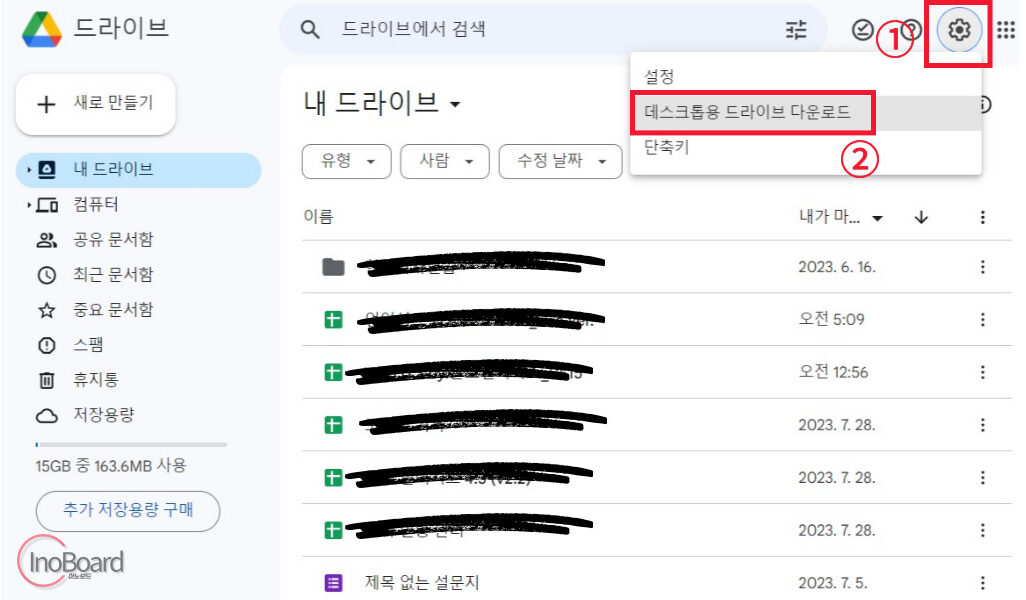Click the star icon beside 중요 문서함
The width and height of the screenshot is (1026, 600).
click(46, 310)
